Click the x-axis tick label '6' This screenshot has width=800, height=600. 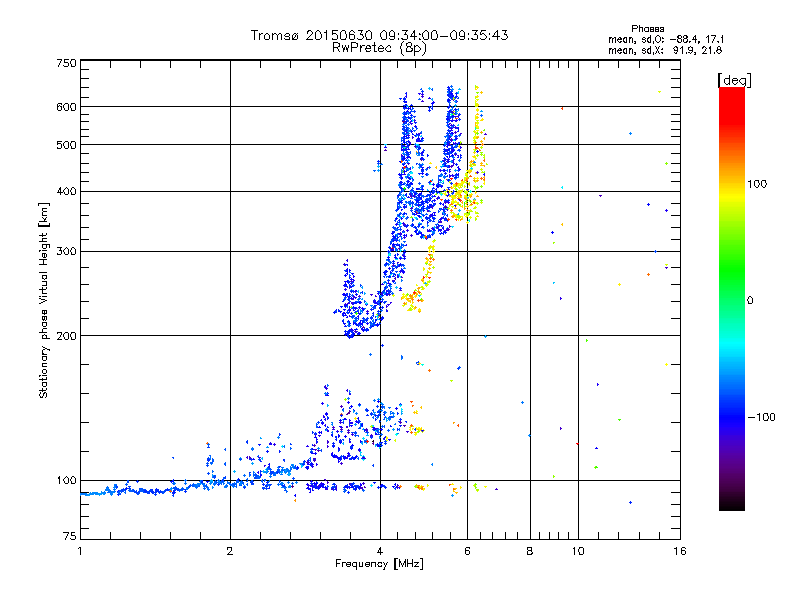point(467,551)
